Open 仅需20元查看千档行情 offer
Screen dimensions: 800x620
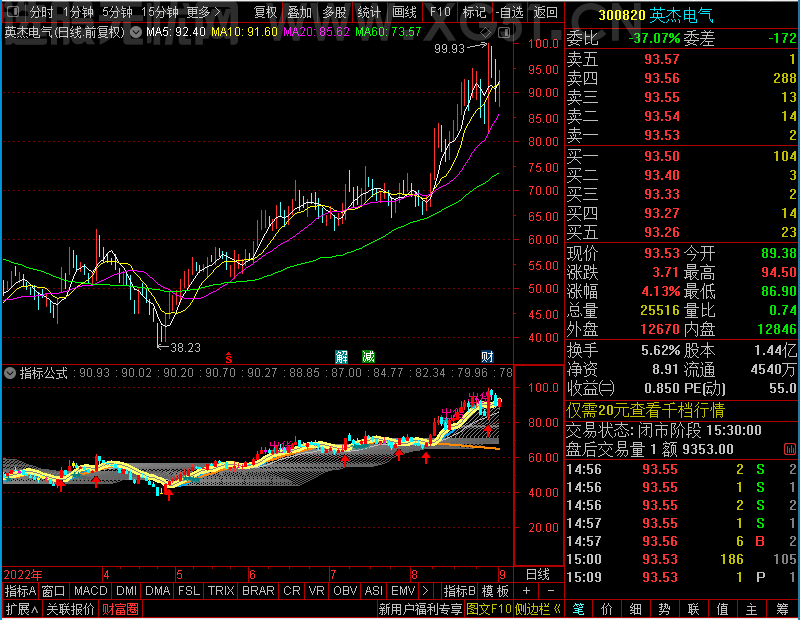(645, 410)
